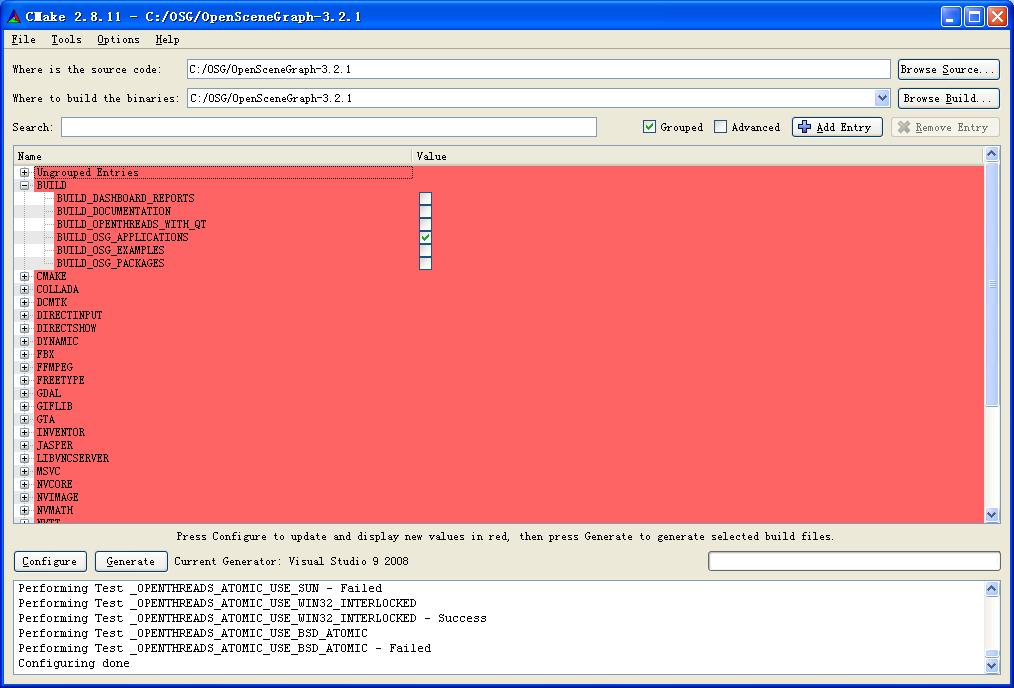Expand the CMAKE group
1014x688 pixels.
pos(25,276)
